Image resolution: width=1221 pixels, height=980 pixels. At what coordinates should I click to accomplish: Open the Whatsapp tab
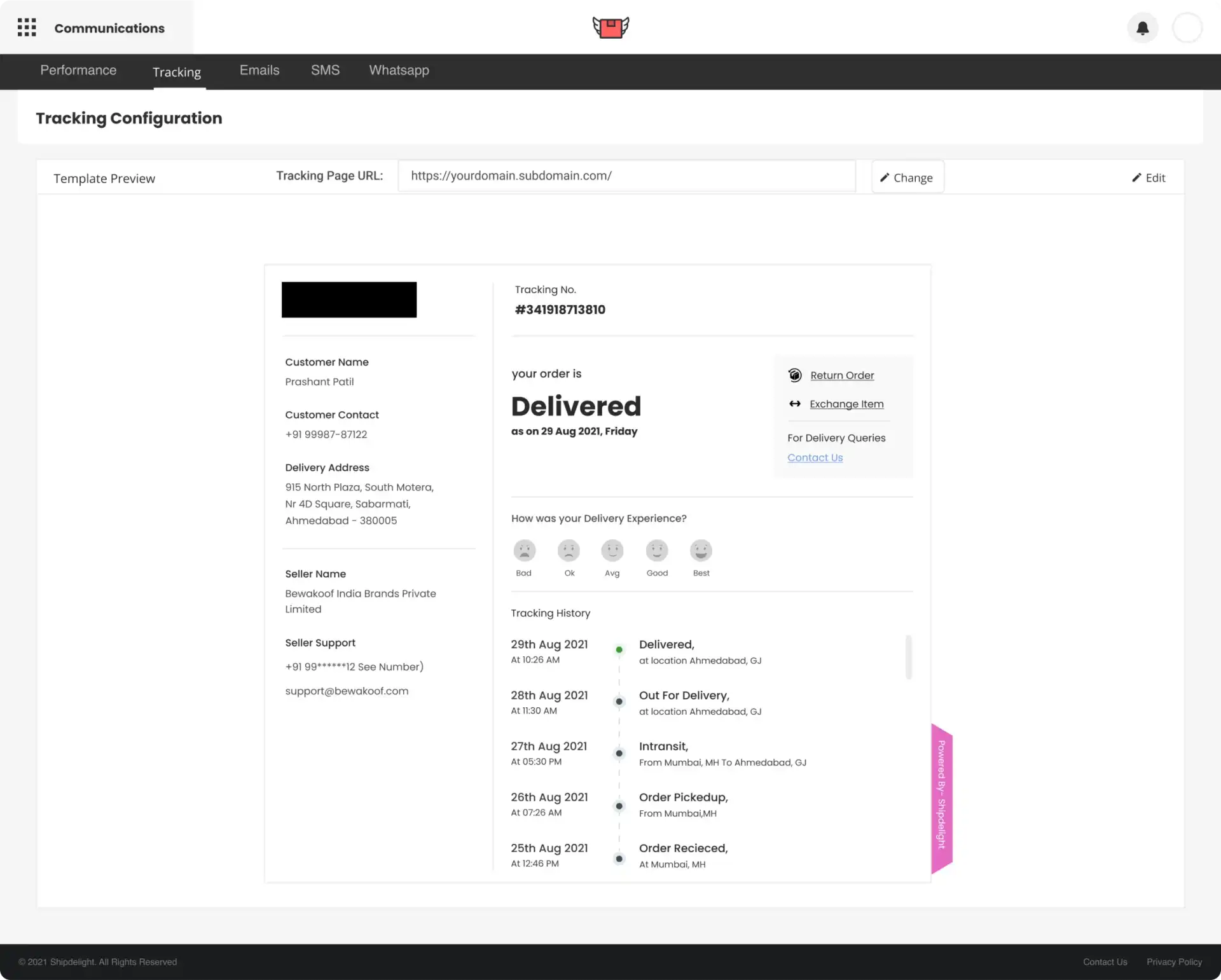(x=399, y=71)
